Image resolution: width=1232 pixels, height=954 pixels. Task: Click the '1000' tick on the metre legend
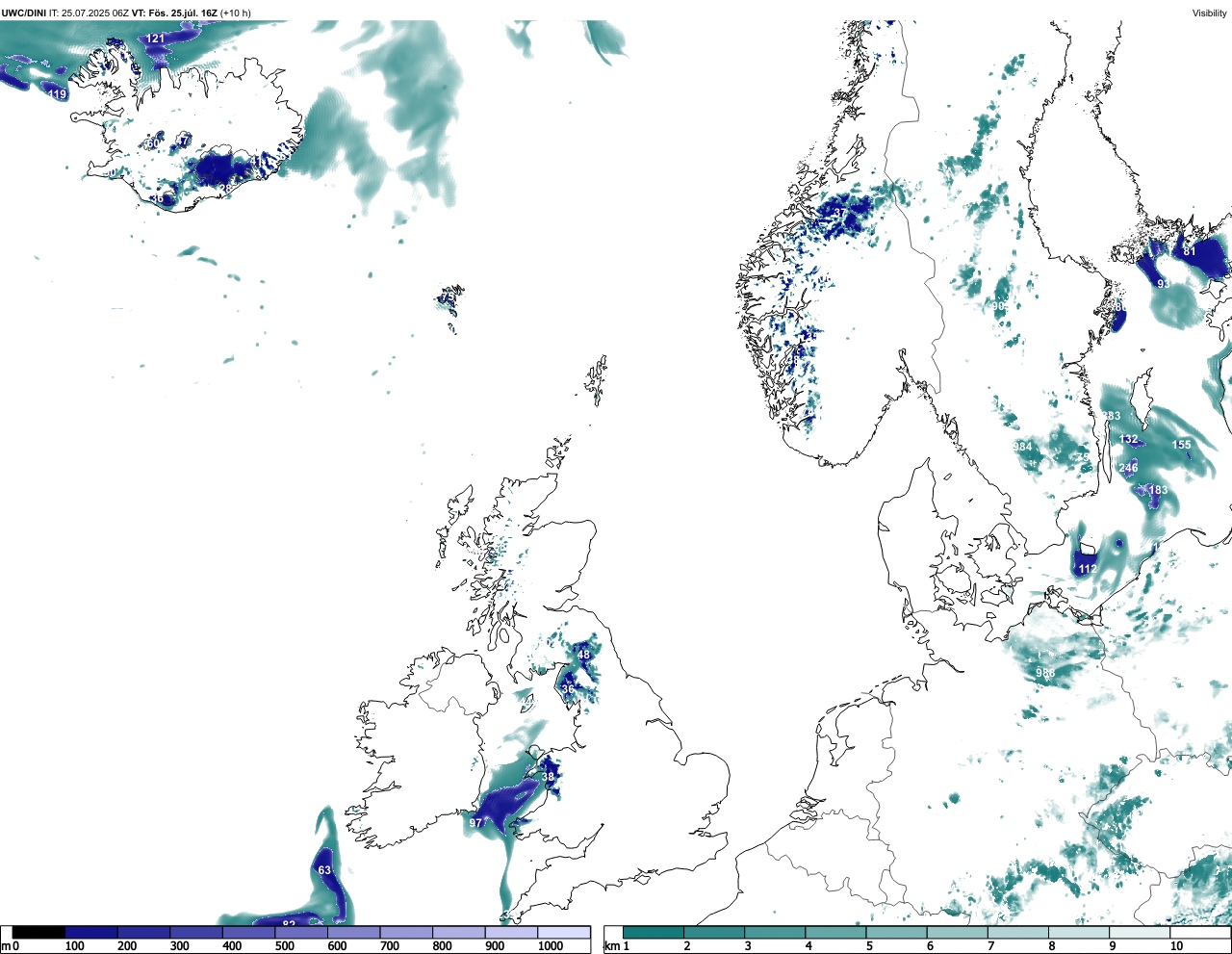[551, 946]
